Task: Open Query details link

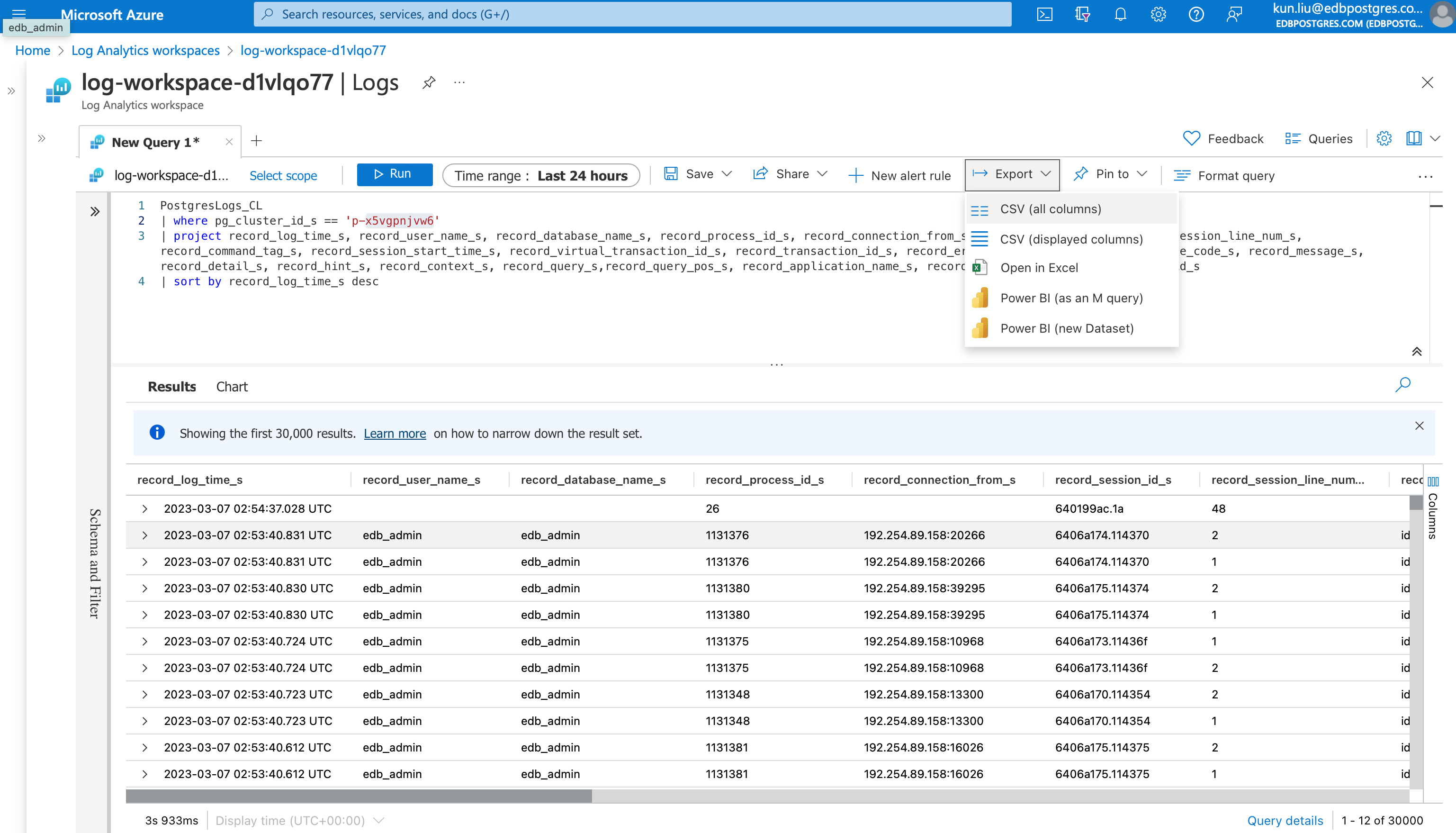Action: coord(1285,820)
